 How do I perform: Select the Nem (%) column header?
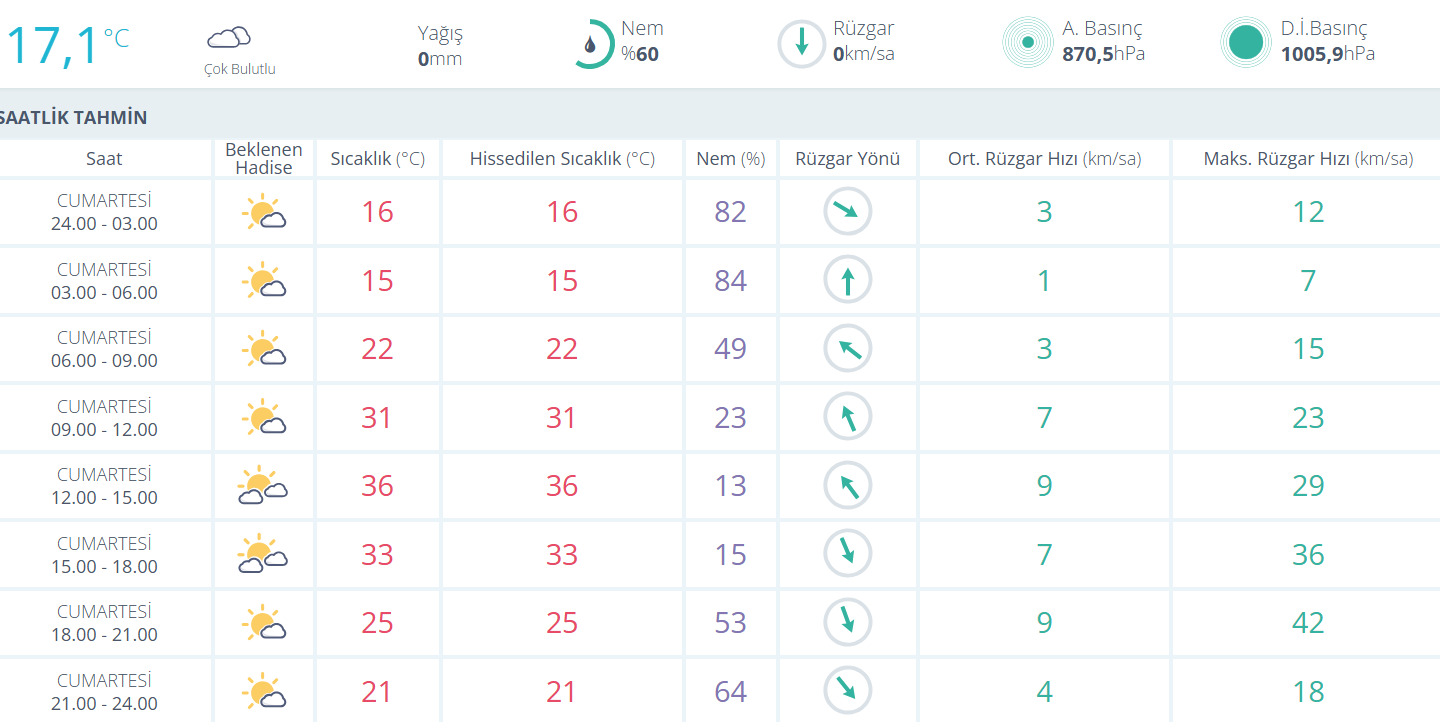(x=730, y=159)
